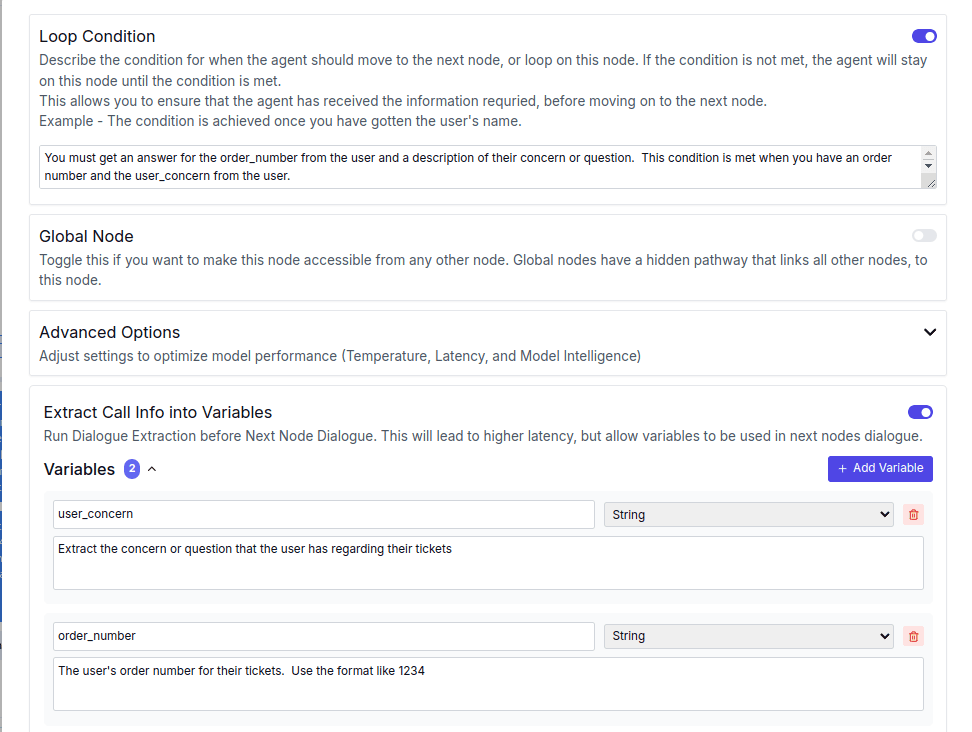Click the scroll down arrow in loop condition box

[x=928, y=165]
